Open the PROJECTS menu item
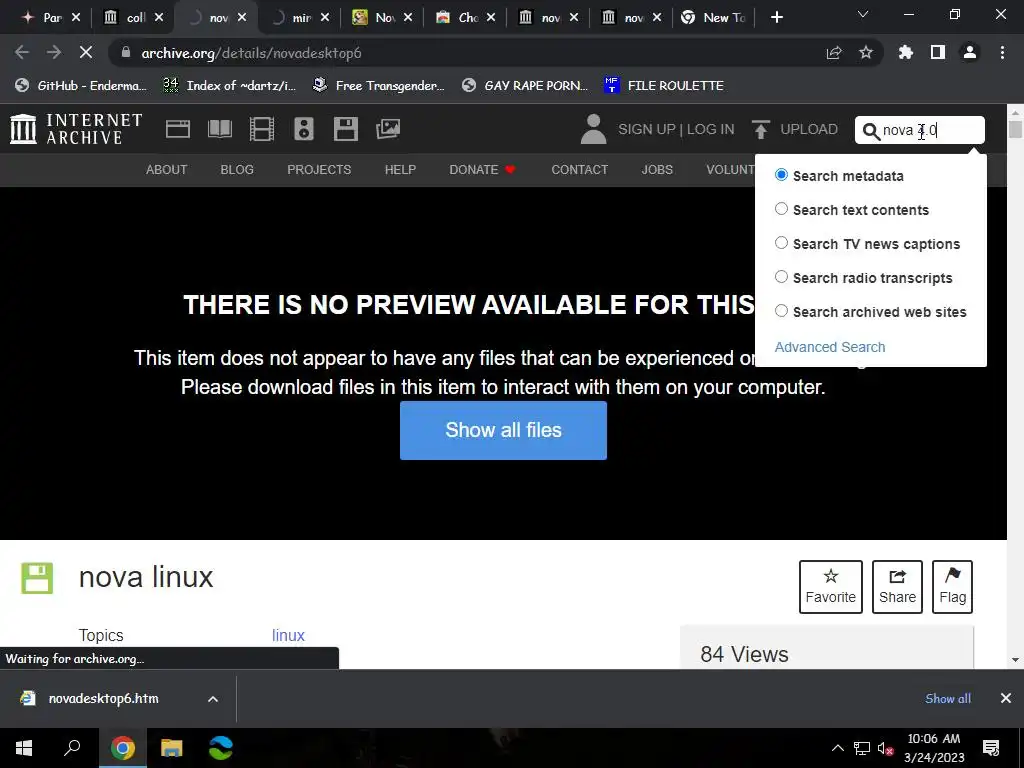1024x768 pixels. tap(319, 170)
